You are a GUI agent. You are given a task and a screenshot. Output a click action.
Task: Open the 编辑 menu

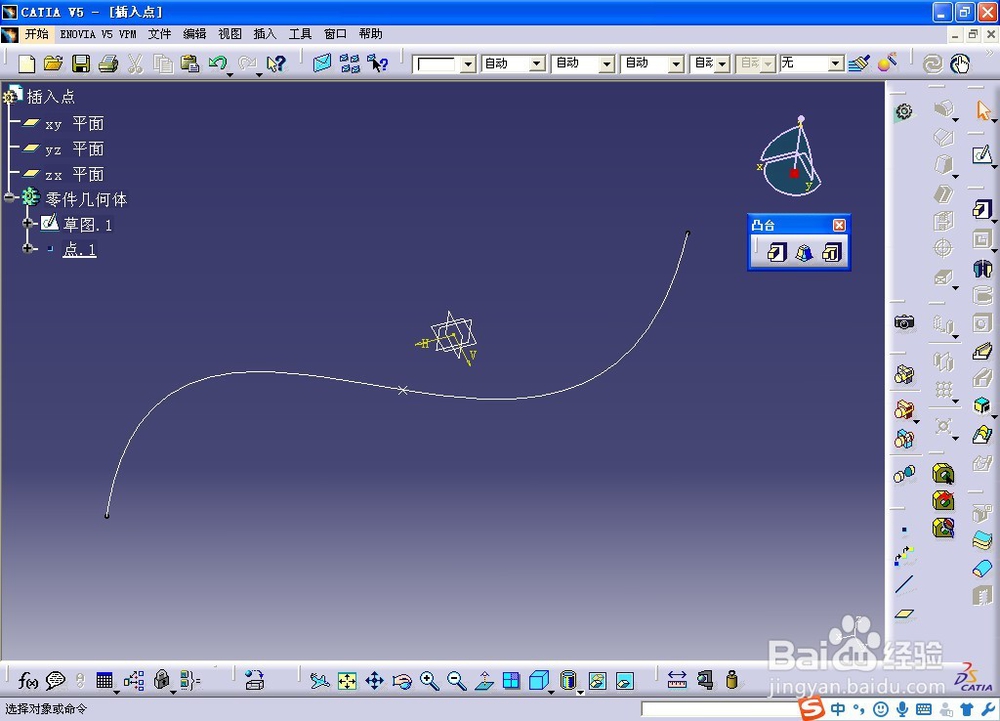(195, 34)
